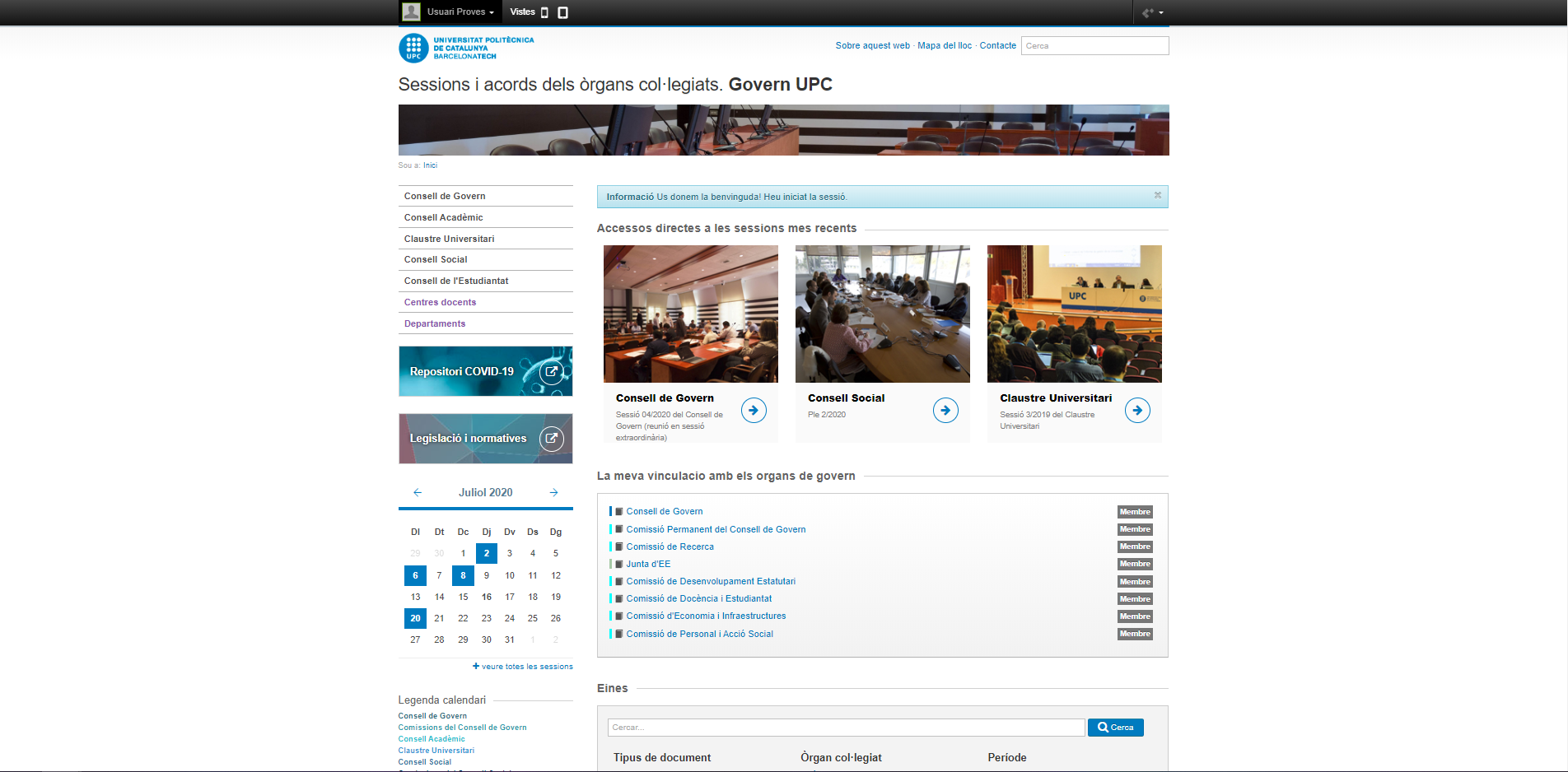Switch to the tablet view icon

pos(563,12)
